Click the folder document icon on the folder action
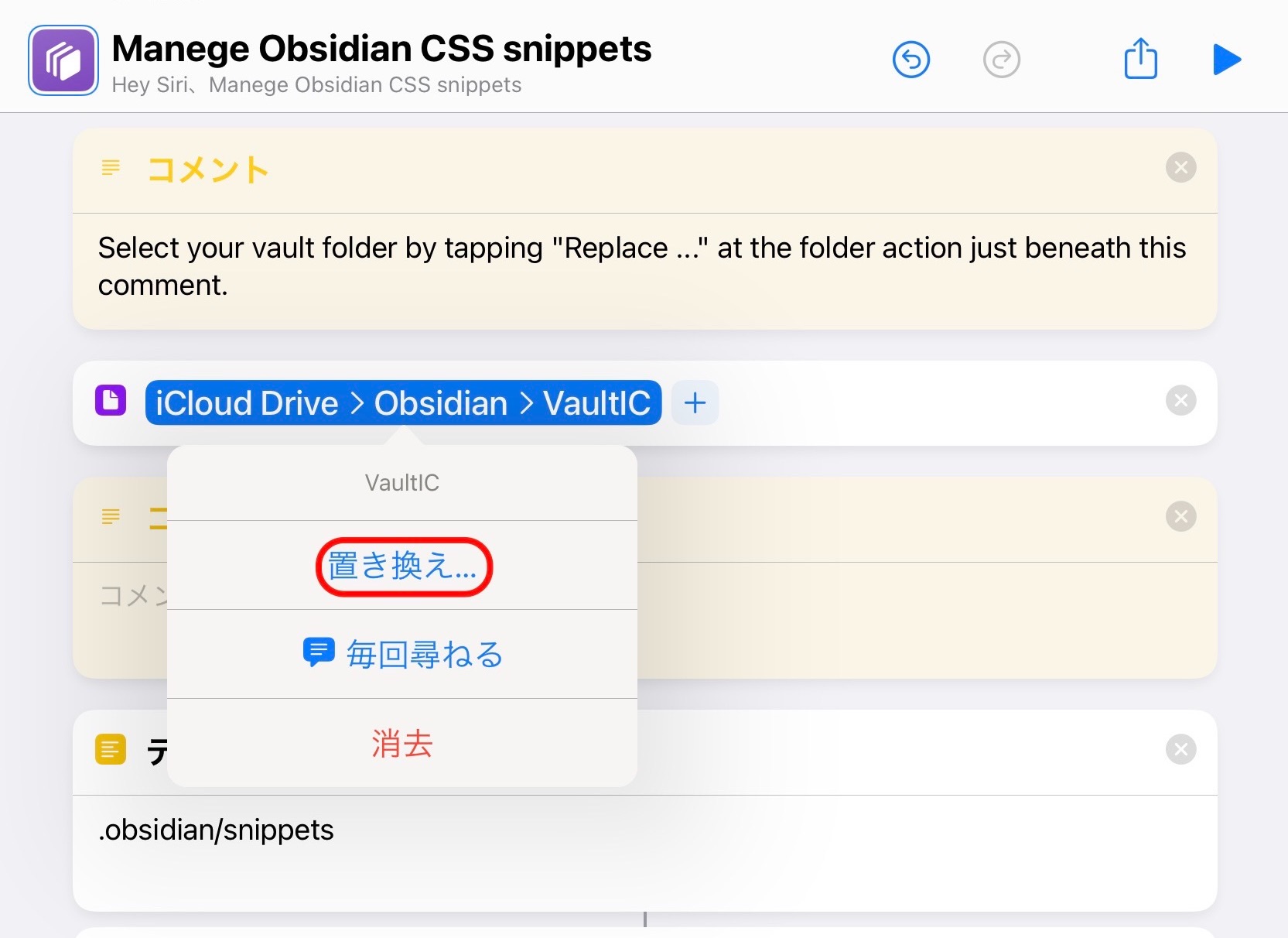1288x938 pixels. [x=111, y=401]
